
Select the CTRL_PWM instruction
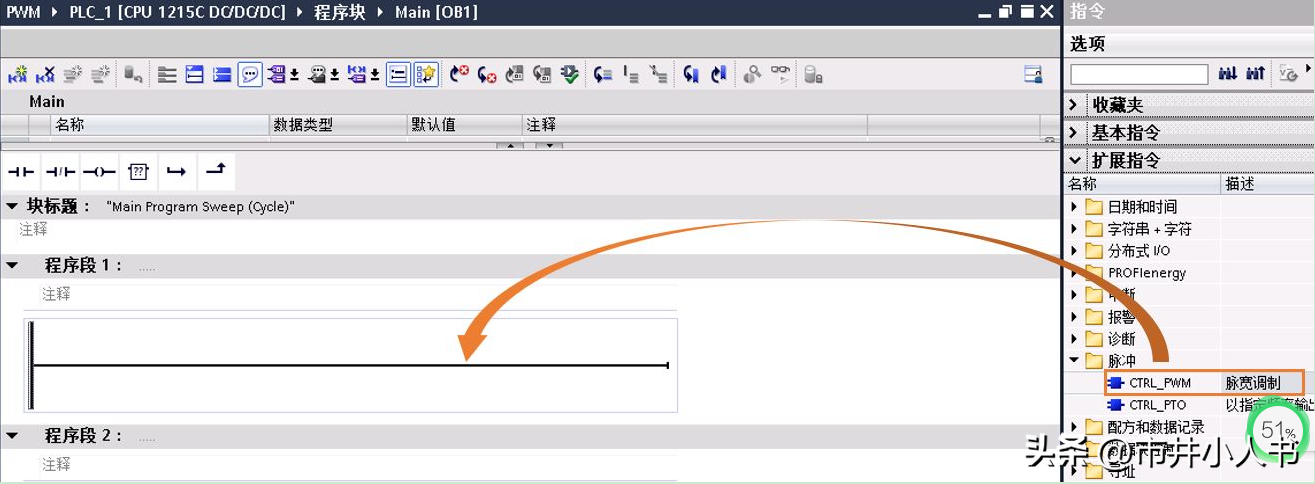[1159, 383]
